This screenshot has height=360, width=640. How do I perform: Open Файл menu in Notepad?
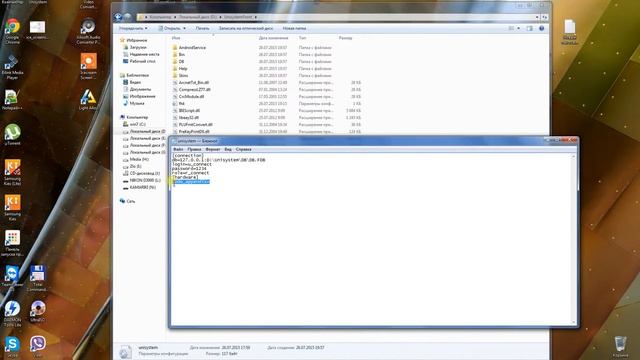[x=178, y=149]
